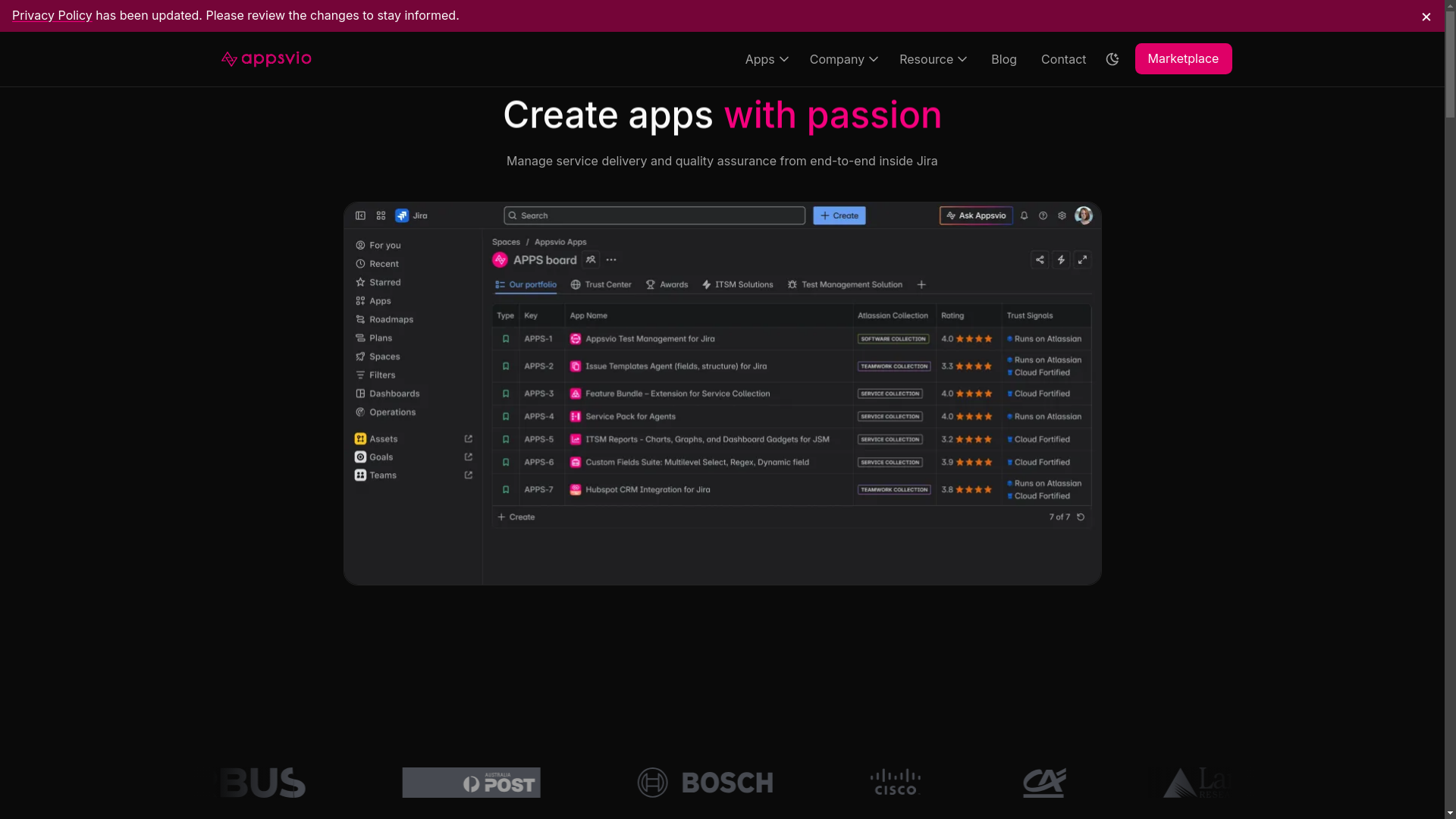1456x819 pixels.
Task: Click the SOFTWARE COLLECTION badge
Action: (x=893, y=339)
